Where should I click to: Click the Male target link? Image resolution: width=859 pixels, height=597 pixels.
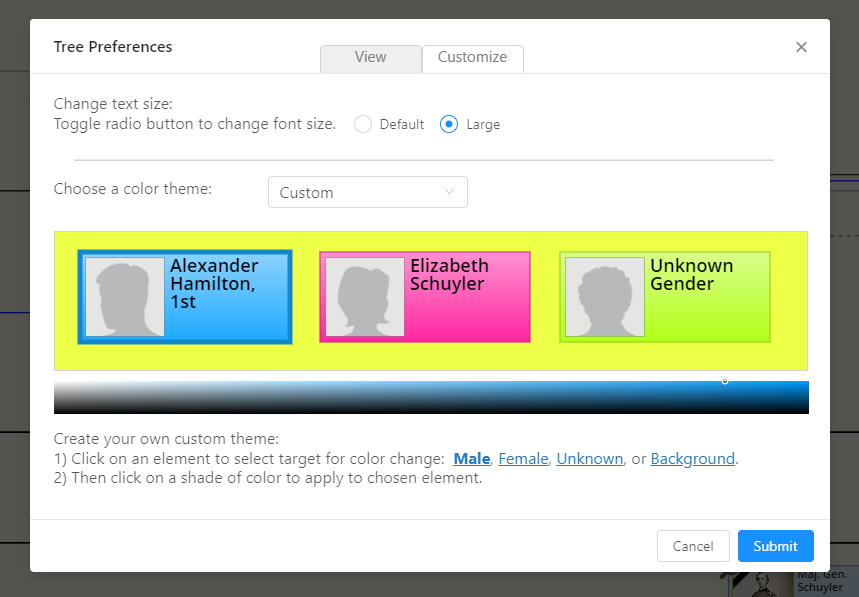point(472,459)
